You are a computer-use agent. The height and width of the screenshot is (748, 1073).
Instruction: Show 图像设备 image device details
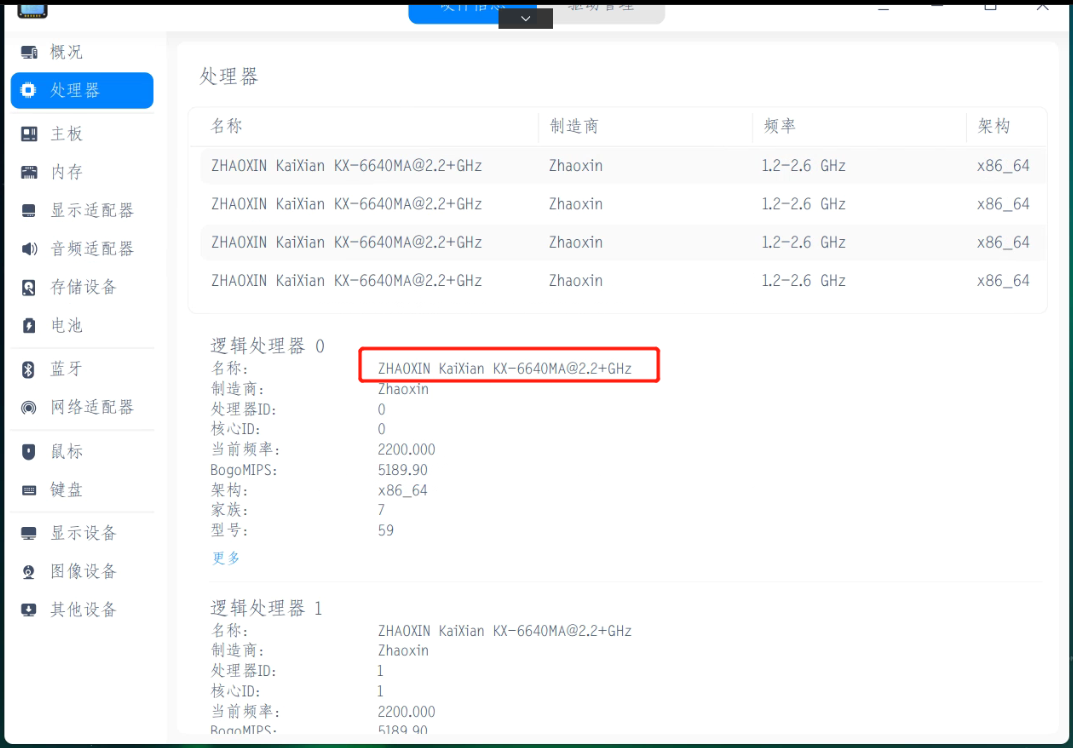click(x=82, y=571)
